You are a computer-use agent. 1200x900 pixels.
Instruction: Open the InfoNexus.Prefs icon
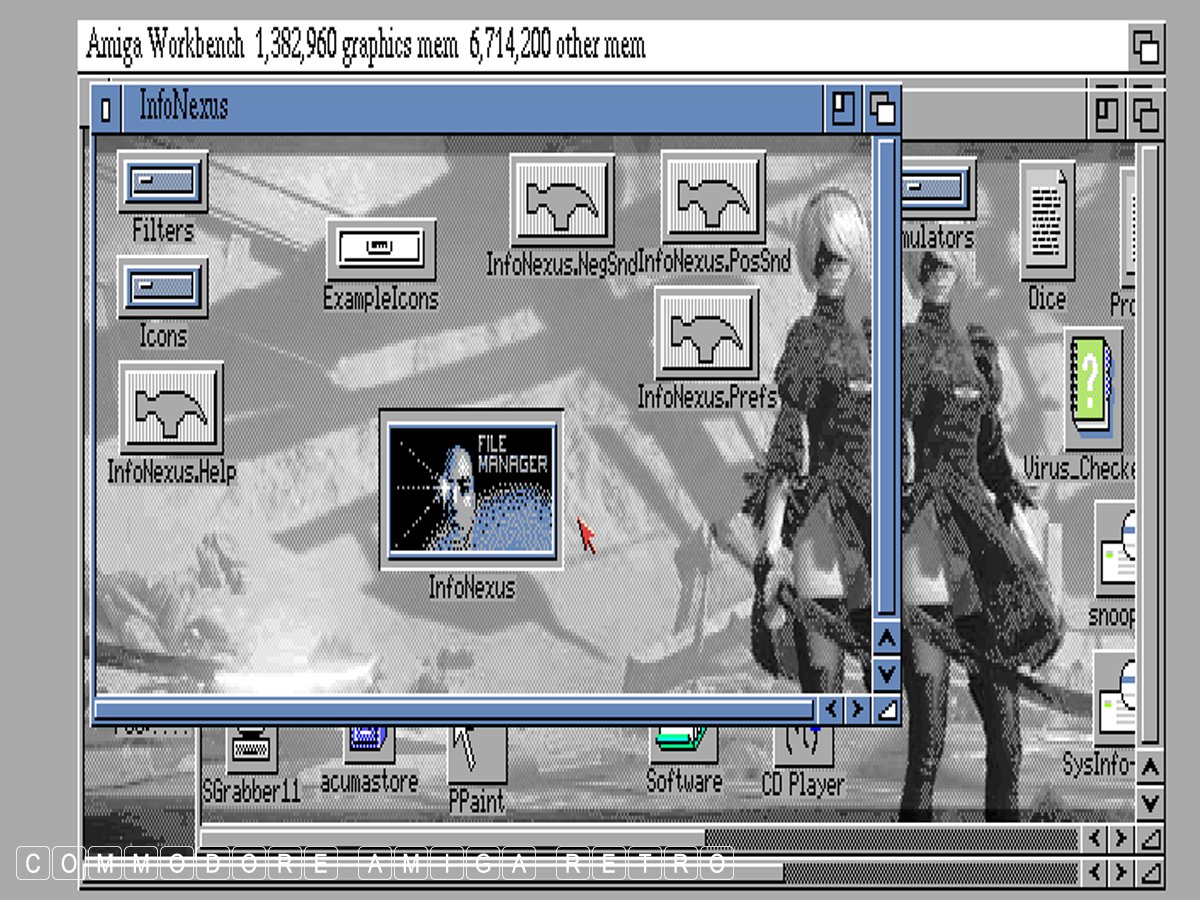tap(706, 334)
